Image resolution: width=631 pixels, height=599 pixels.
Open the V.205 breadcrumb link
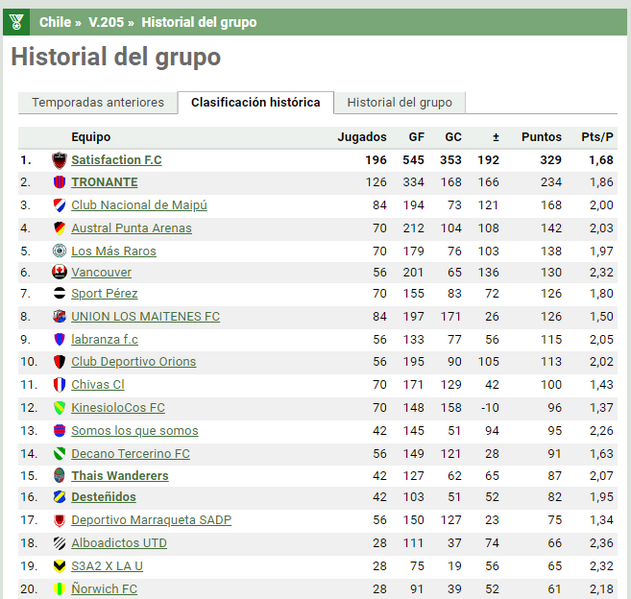[x=106, y=22]
